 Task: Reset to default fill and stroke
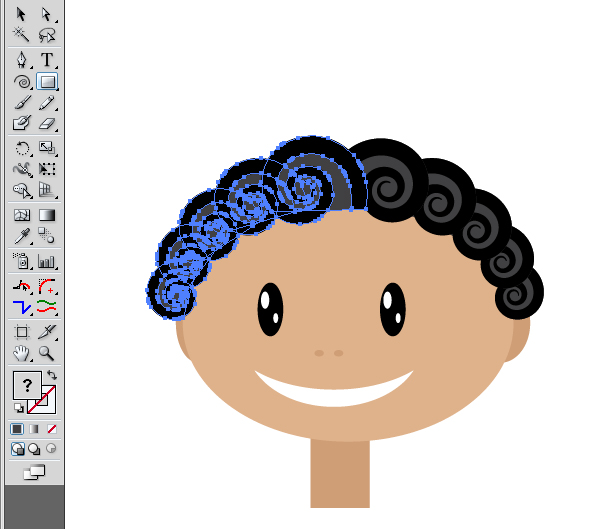(18, 408)
